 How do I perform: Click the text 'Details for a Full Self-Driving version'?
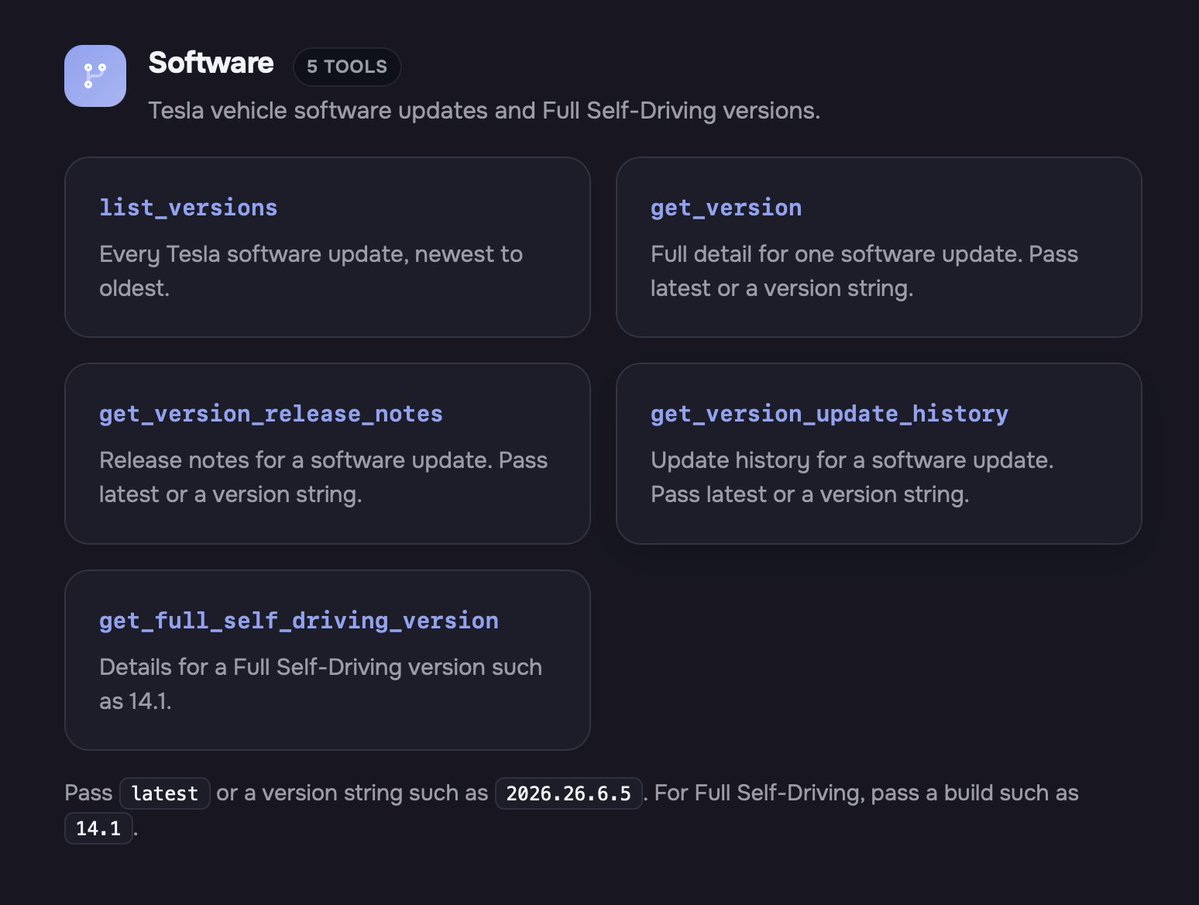click(x=292, y=667)
